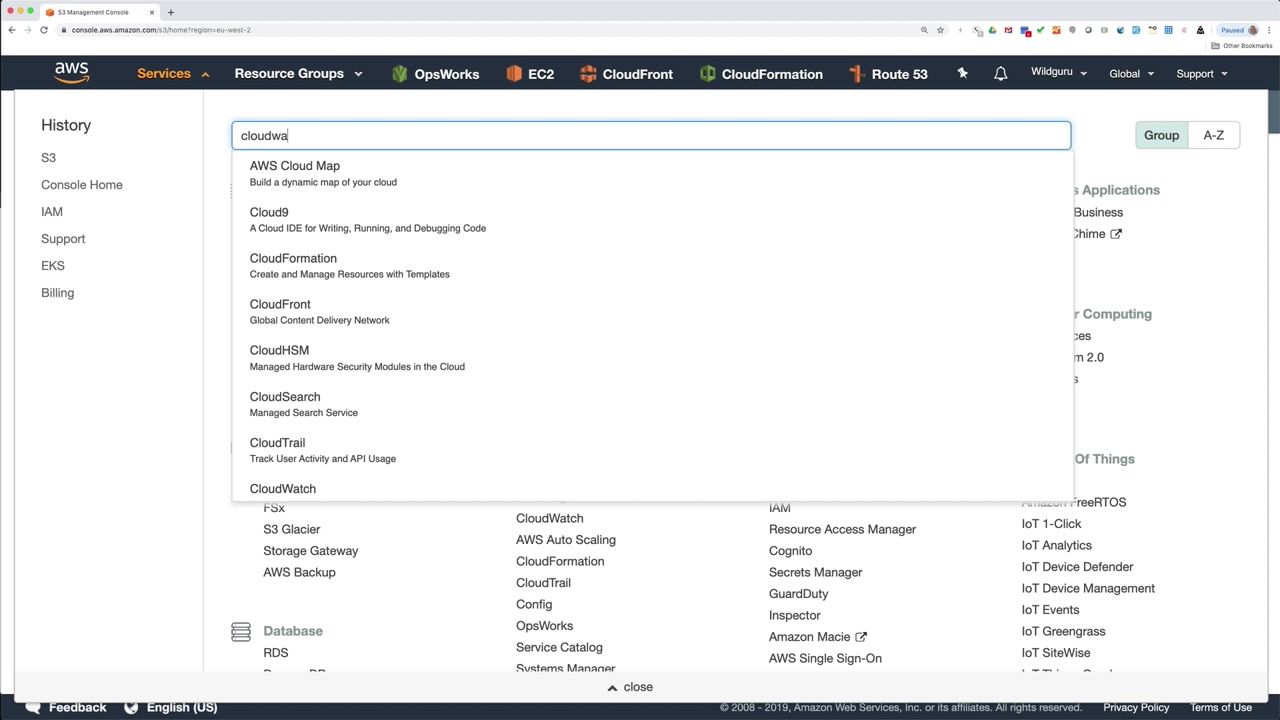Viewport: 1280px width, 720px height.
Task: Select Cloud9 from search suggestions
Action: pos(652,220)
